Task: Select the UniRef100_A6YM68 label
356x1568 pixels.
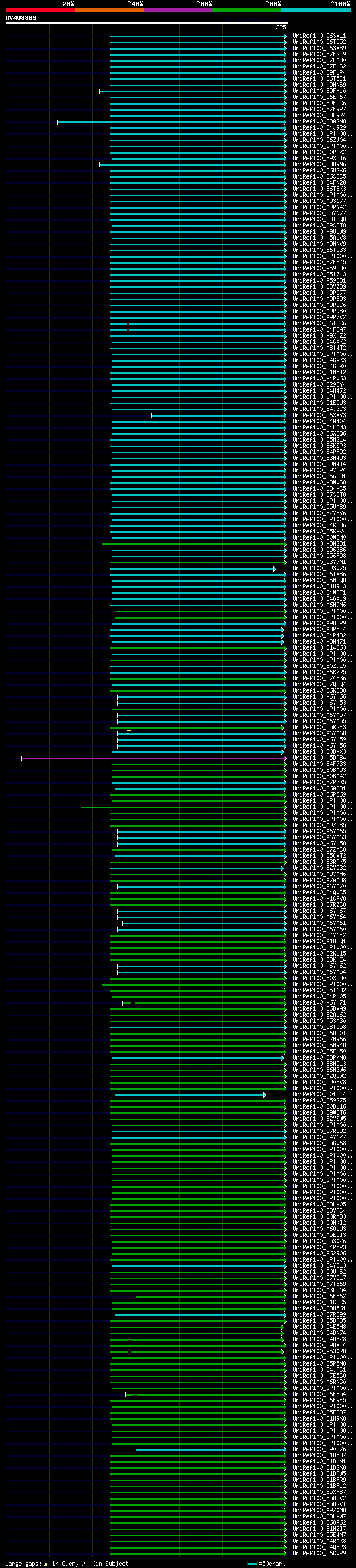Action: (x=319, y=734)
